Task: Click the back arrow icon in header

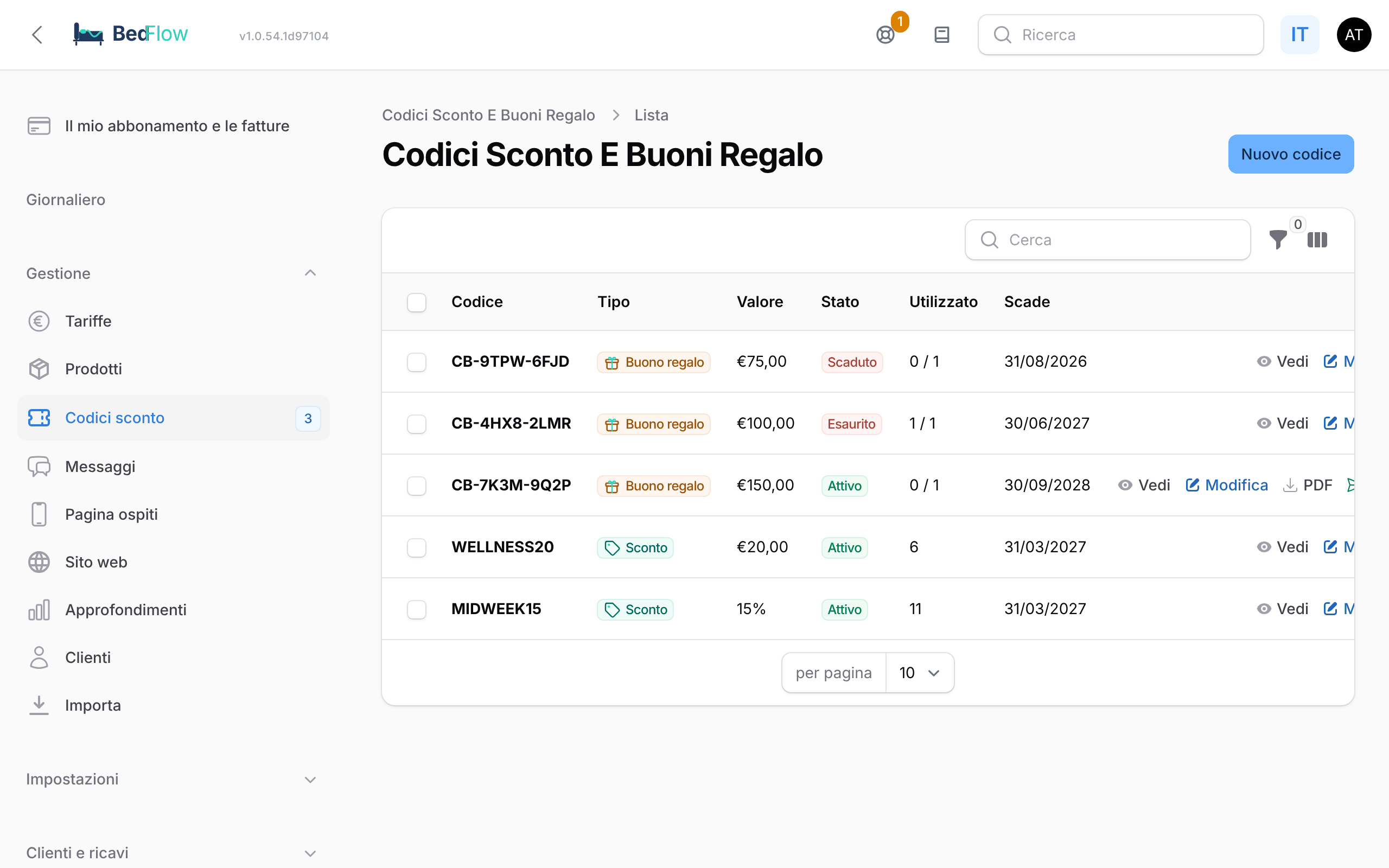Action: (x=37, y=34)
